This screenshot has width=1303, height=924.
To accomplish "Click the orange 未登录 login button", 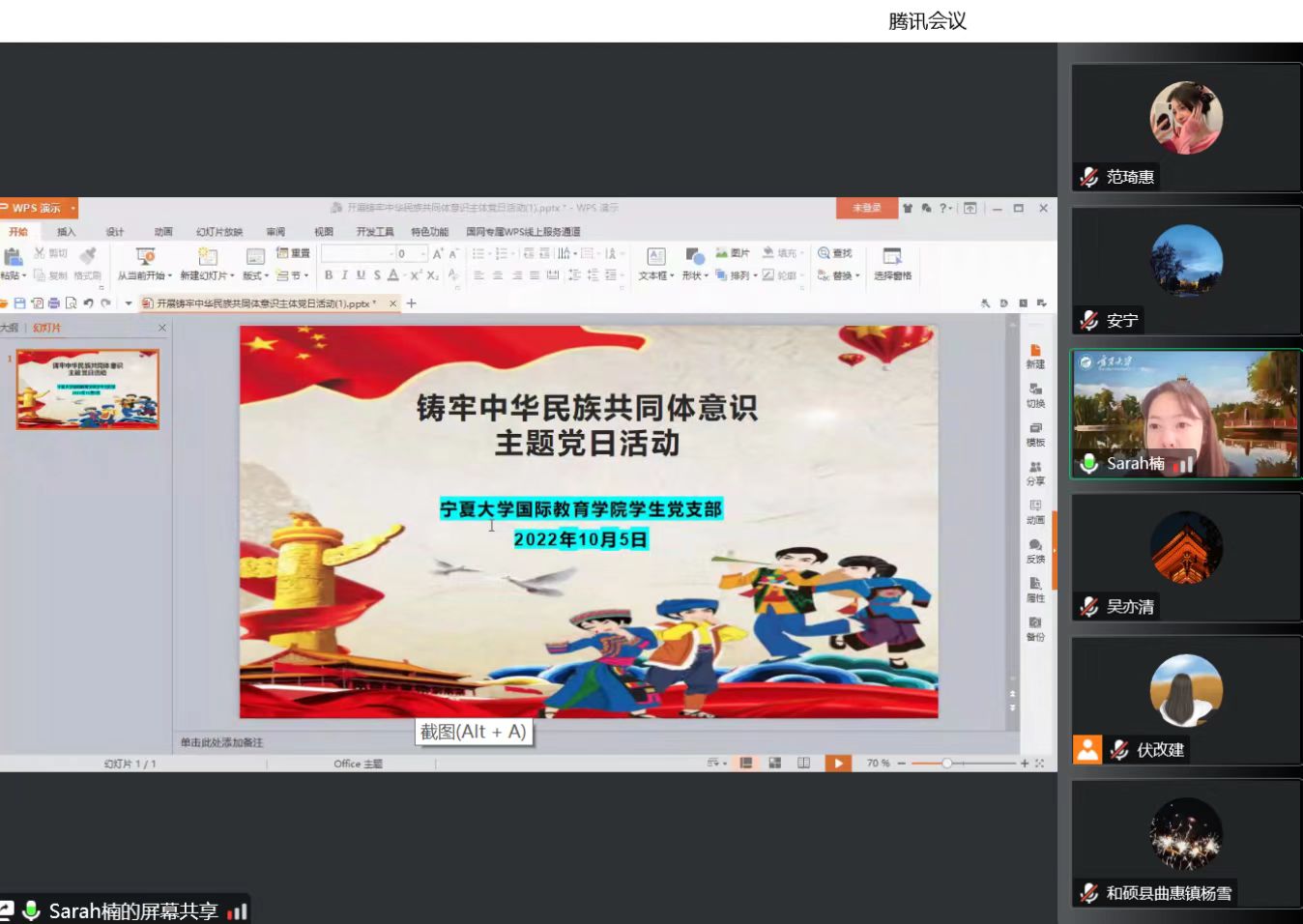I will point(866,208).
